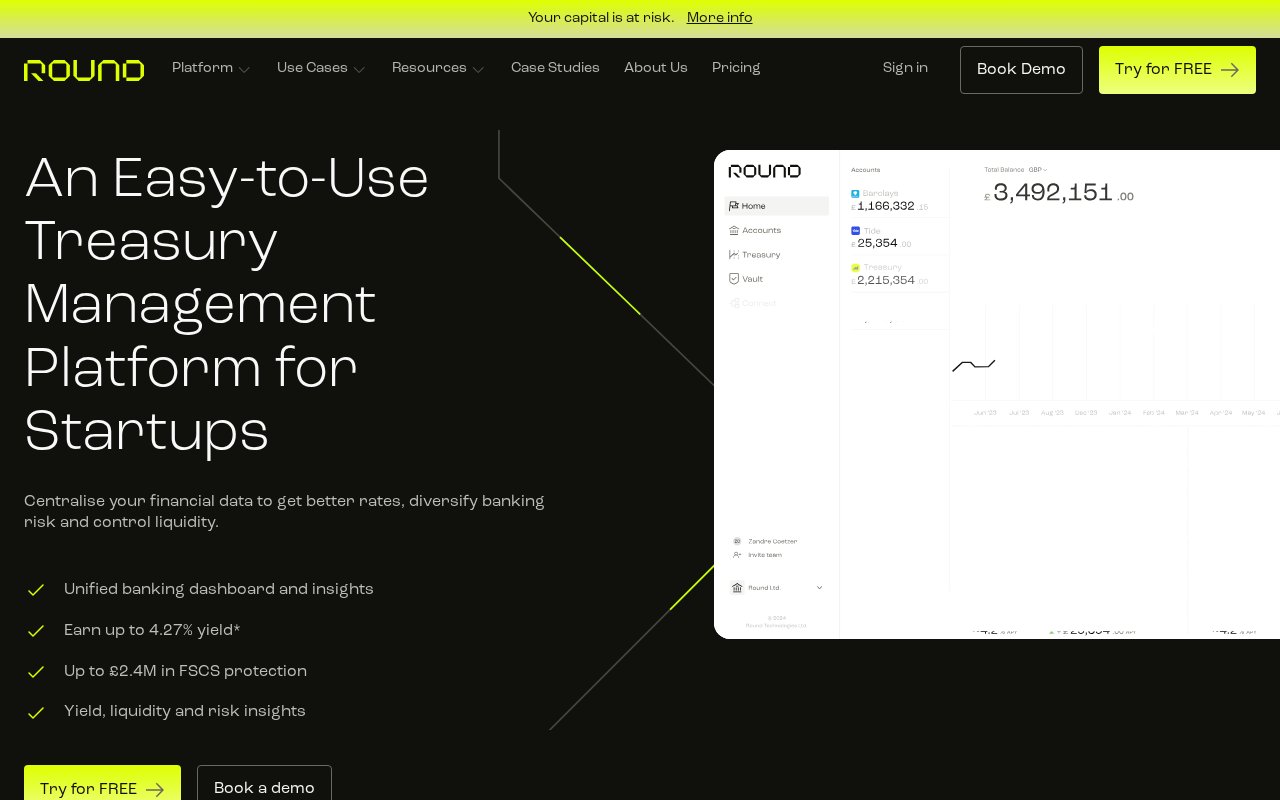Click the 'Up to £2.4M in FSCS protection' text

(185, 672)
